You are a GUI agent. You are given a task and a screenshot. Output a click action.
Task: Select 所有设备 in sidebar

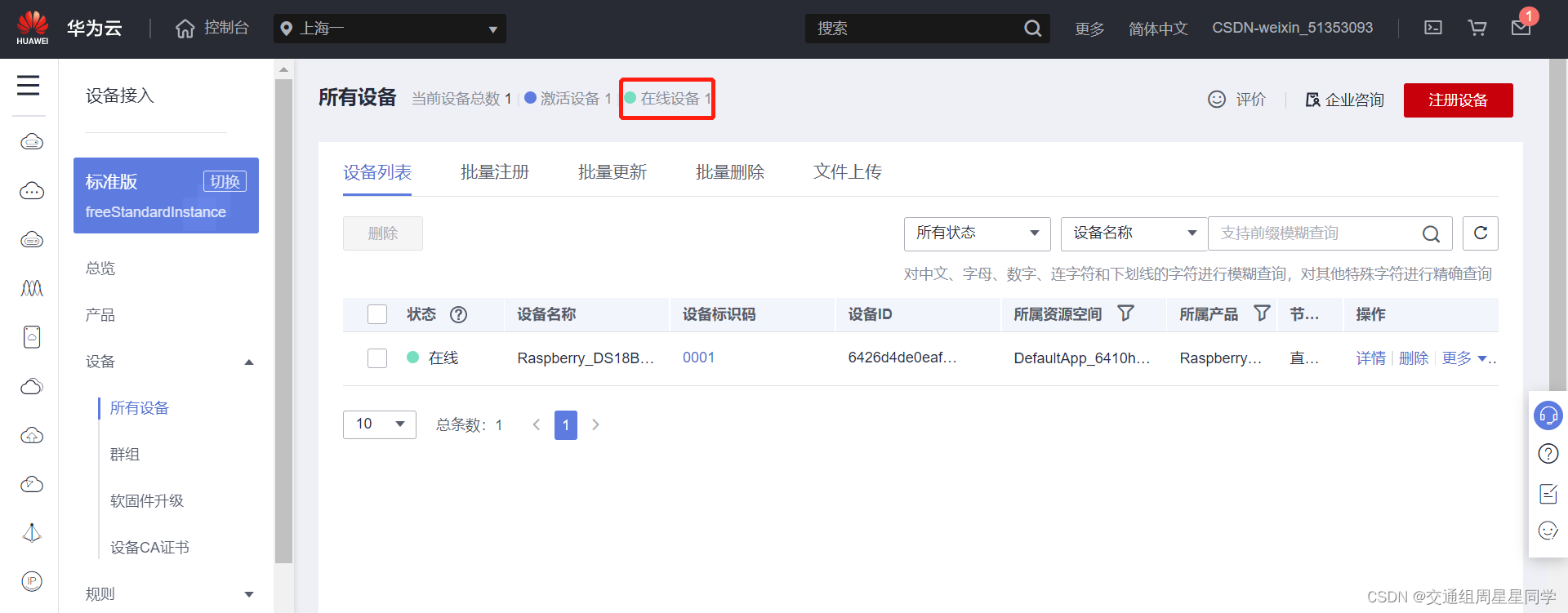[x=140, y=408]
